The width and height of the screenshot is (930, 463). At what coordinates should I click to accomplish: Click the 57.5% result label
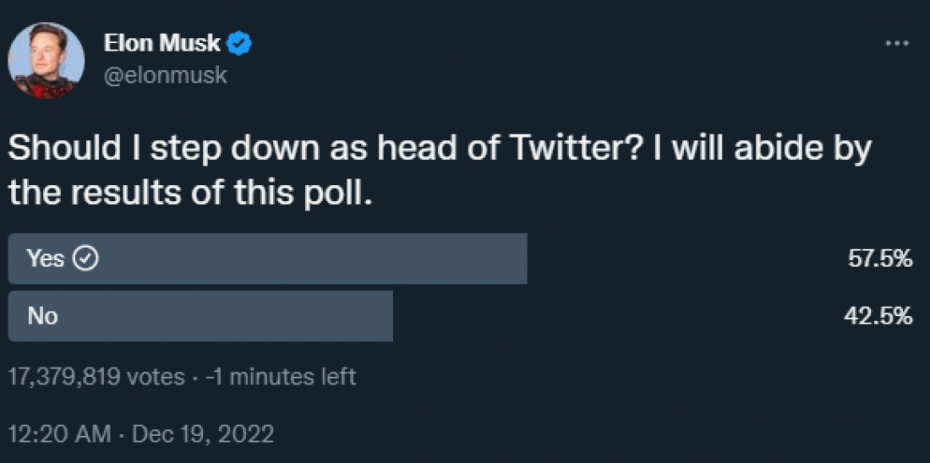[x=880, y=259]
